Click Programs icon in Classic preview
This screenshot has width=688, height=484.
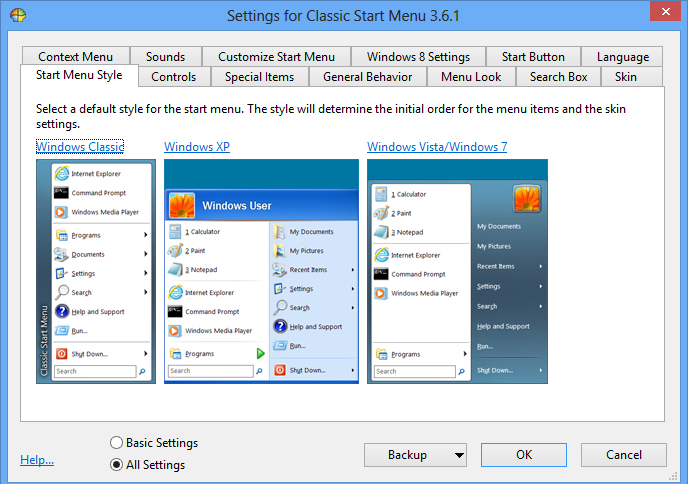pos(61,235)
